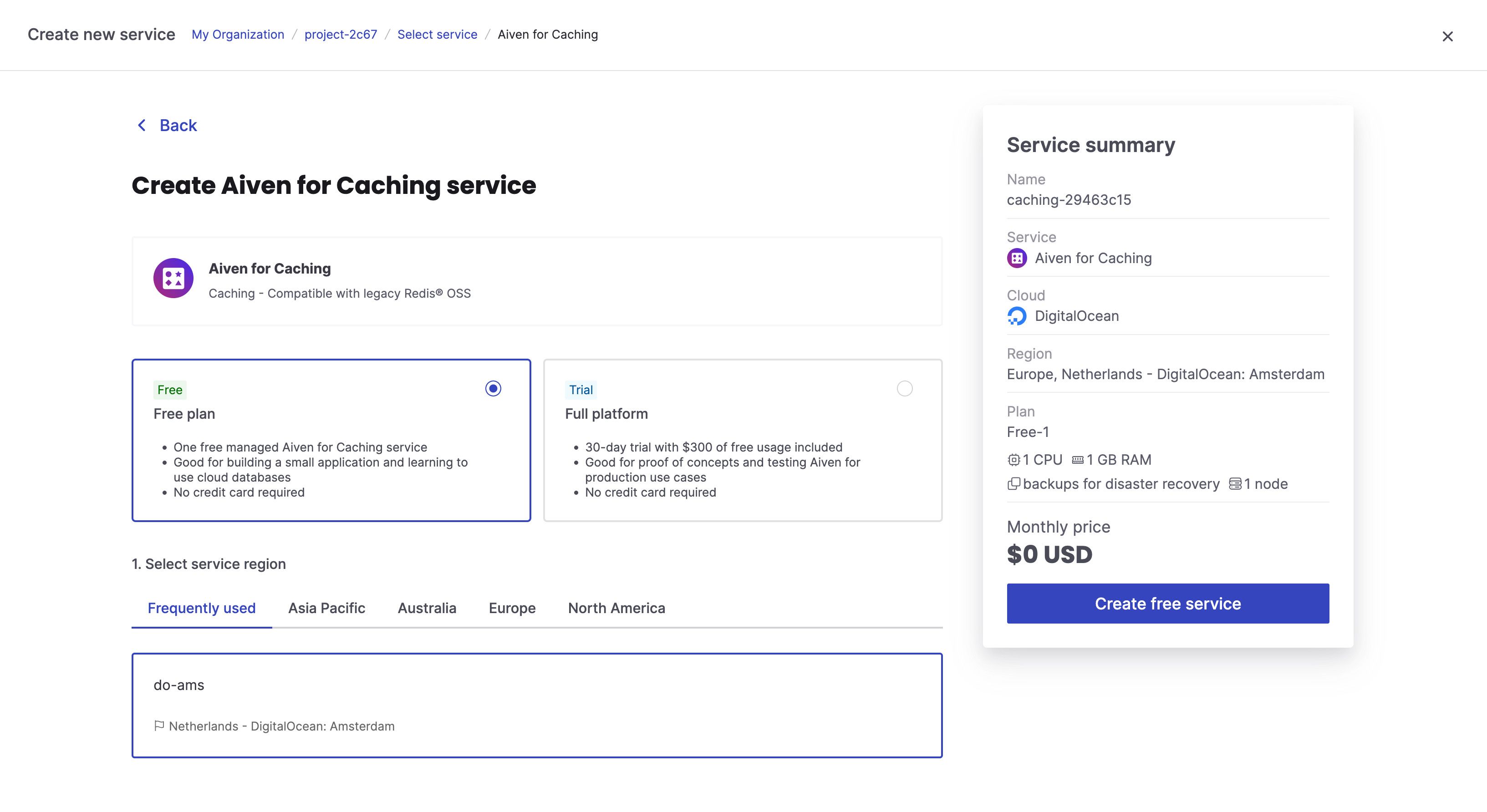1487x812 pixels.
Task: Go back using the Back chevron link
Action: [x=167, y=125]
